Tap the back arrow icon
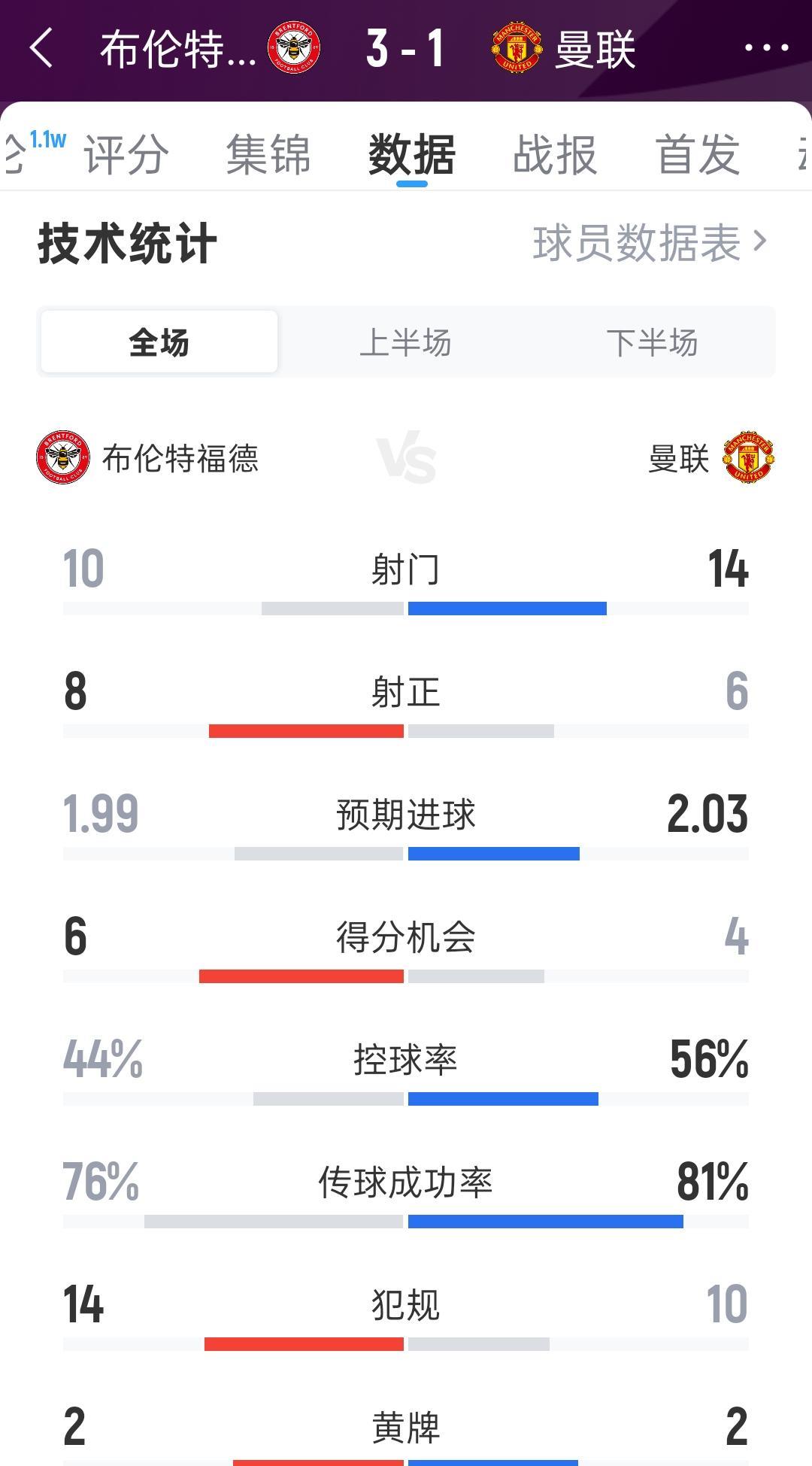Viewport: 812px width, 1466px height. pyautogui.click(x=42, y=48)
